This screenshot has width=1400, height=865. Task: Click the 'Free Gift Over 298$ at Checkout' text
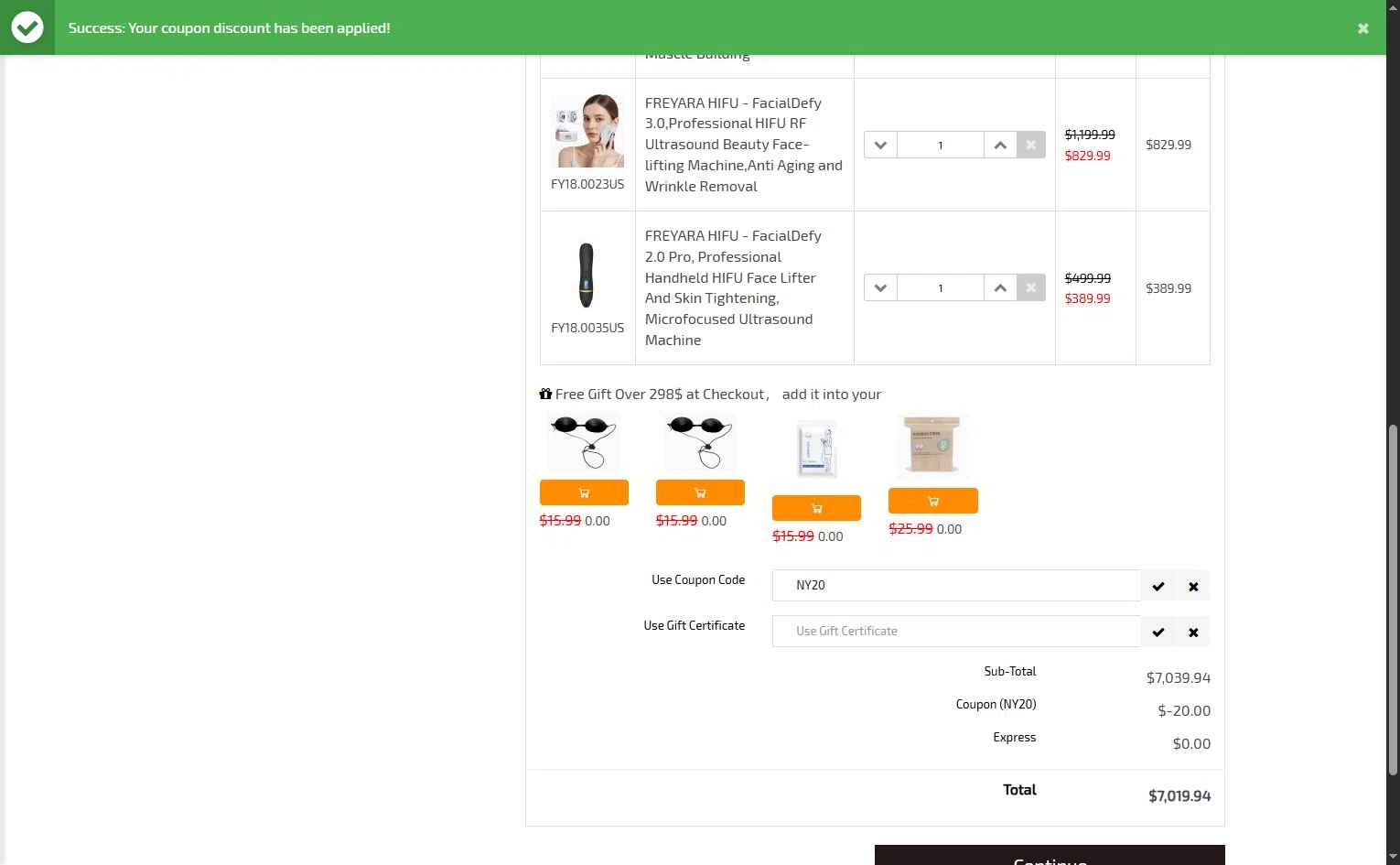[660, 395]
